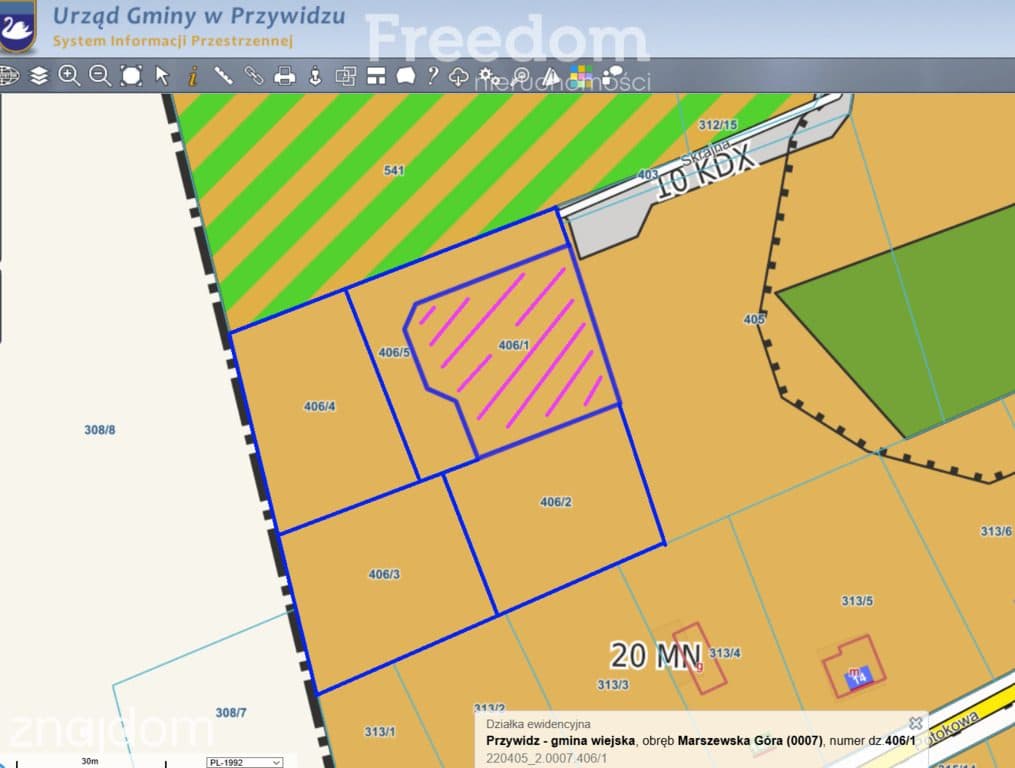Activate the arrow selection tool
The width and height of the screenshot is (1015, 768).
click(x=162, y=76)
